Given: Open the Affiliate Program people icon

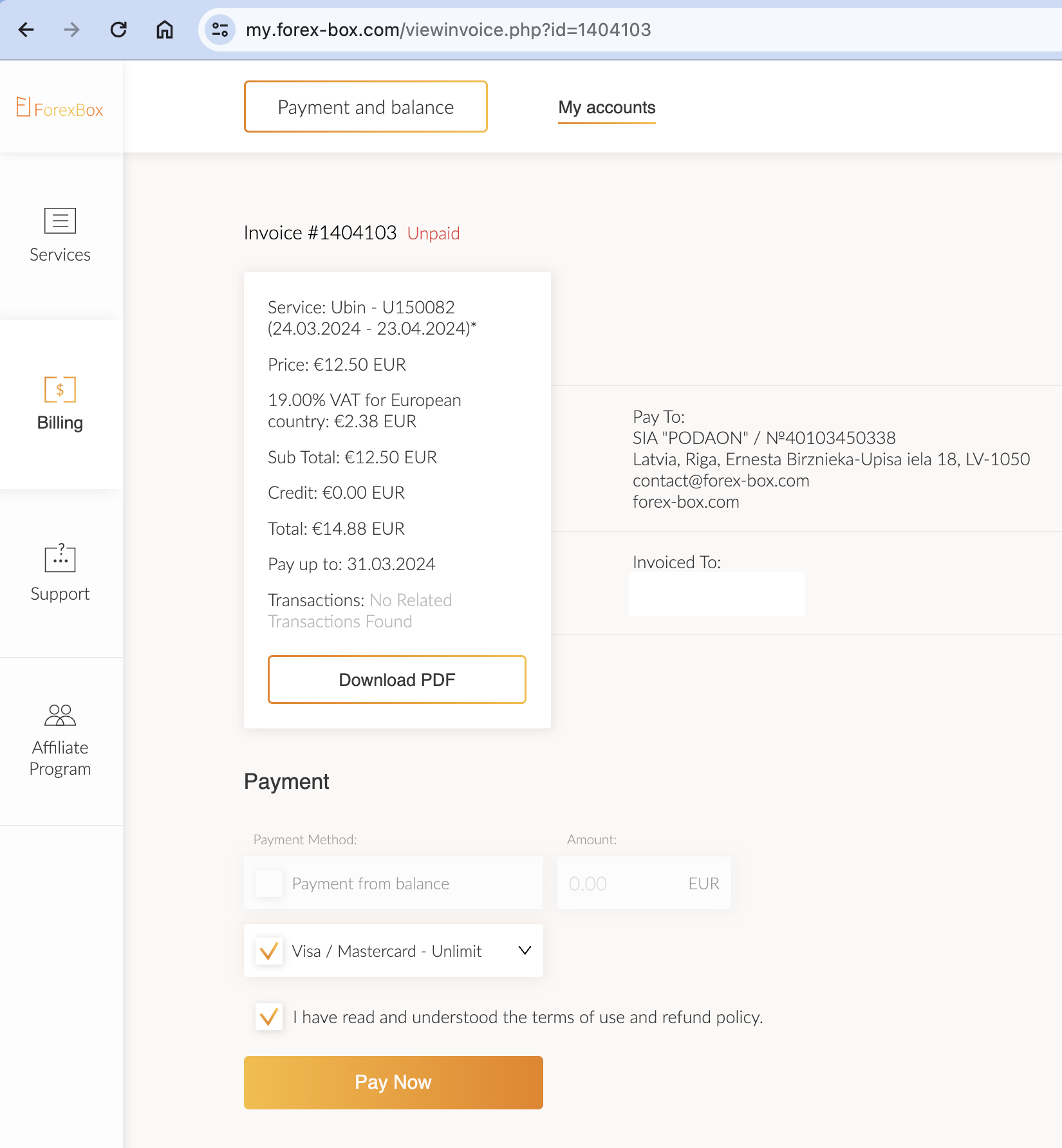Looking at the screenshot, I should 60,714.
